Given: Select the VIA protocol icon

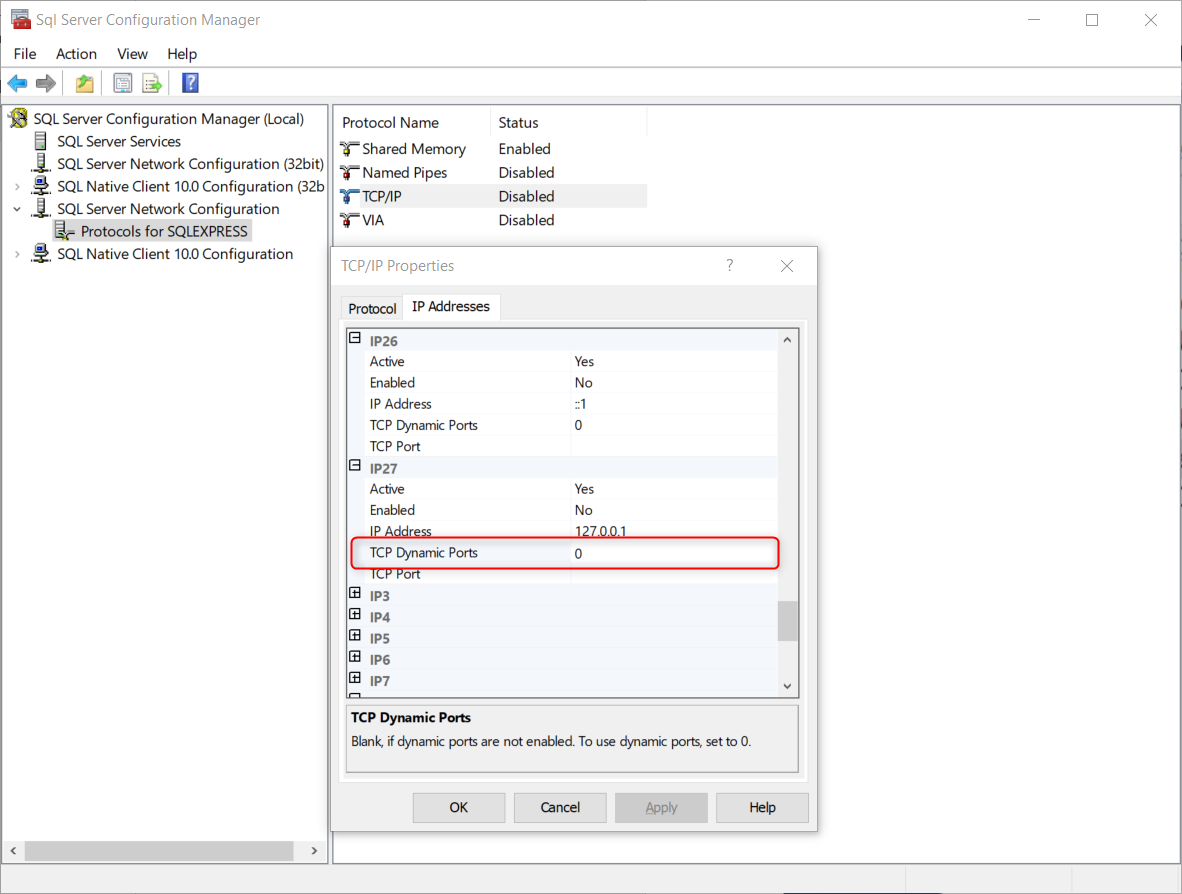Looking at the screenshot, I should click(349, 220).
